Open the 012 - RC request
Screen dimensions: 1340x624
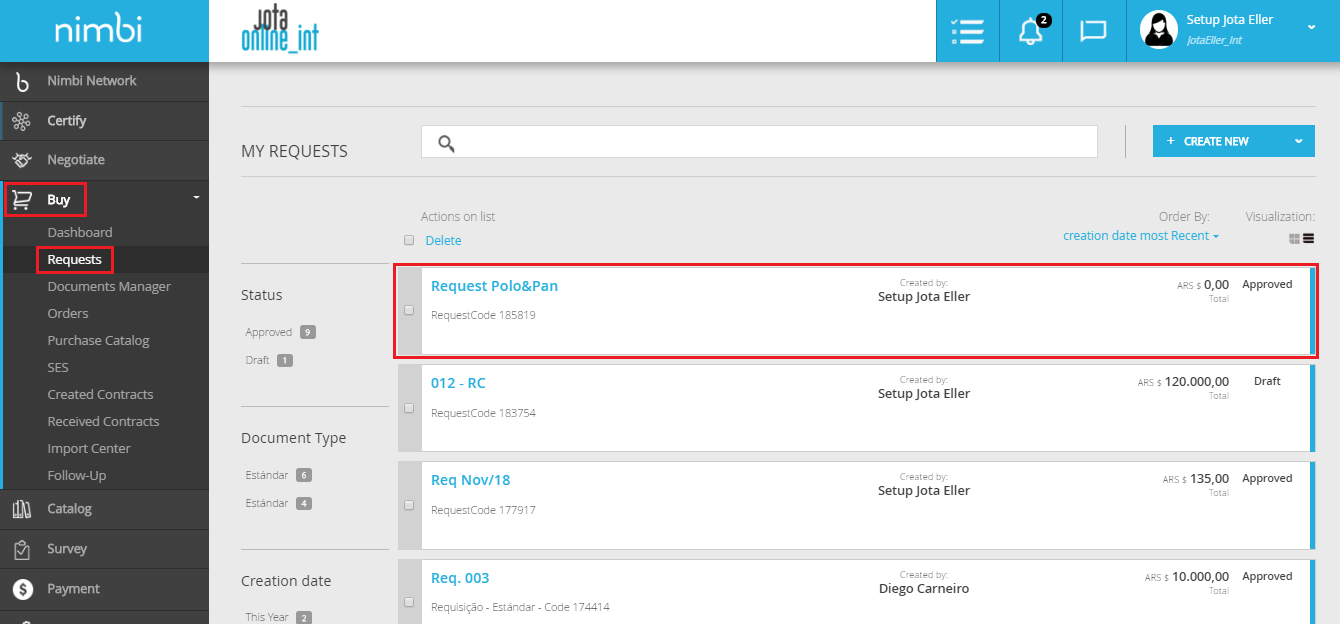point(458,383)
